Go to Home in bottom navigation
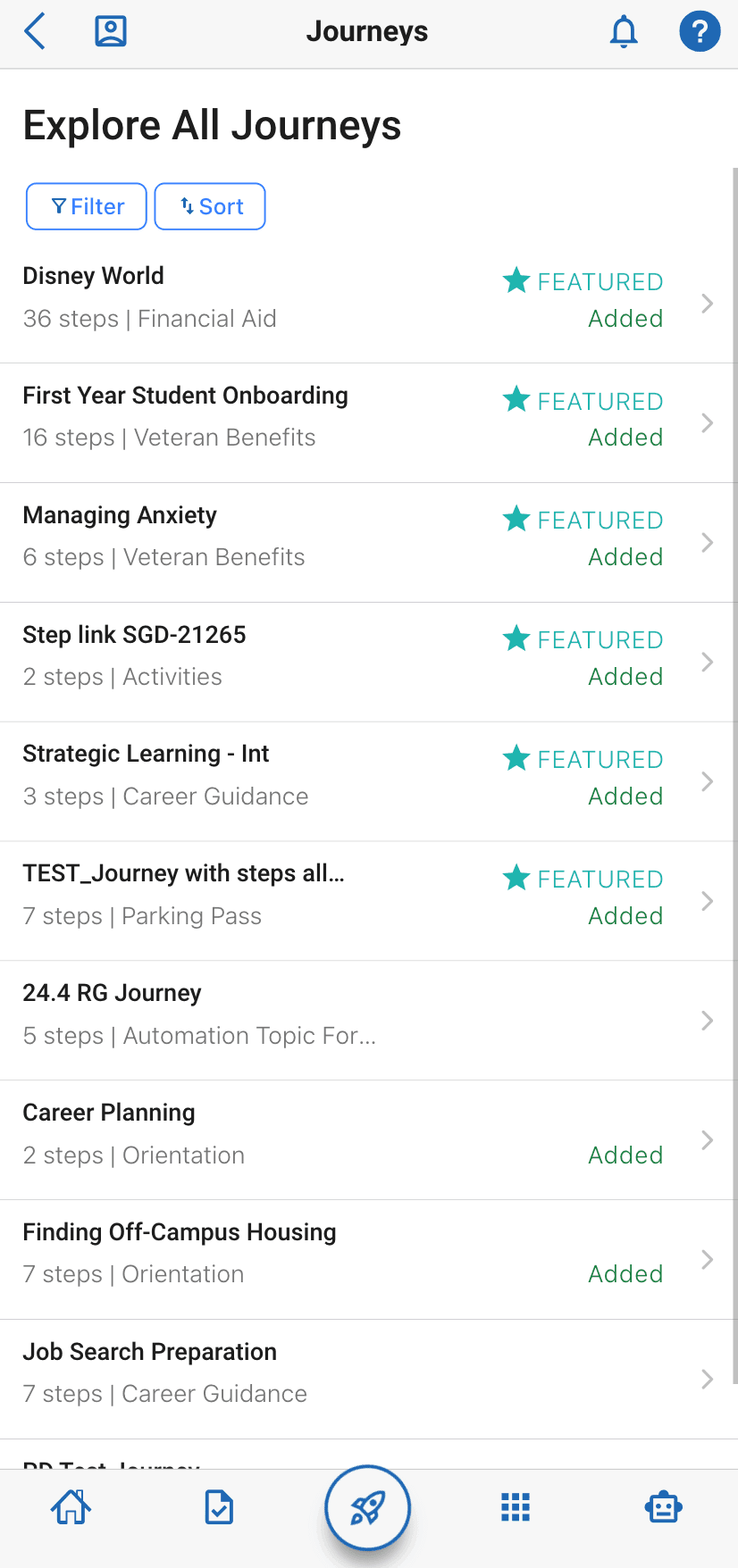This screenshot has height=1568, width=738. (x=71, y=1507)
